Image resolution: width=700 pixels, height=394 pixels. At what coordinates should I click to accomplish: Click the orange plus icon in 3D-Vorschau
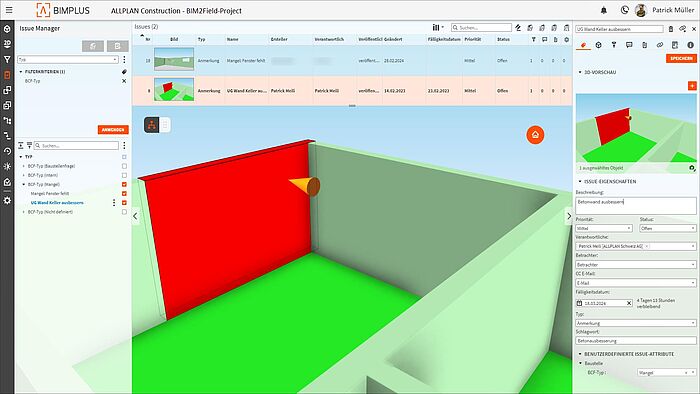point(692,86)
